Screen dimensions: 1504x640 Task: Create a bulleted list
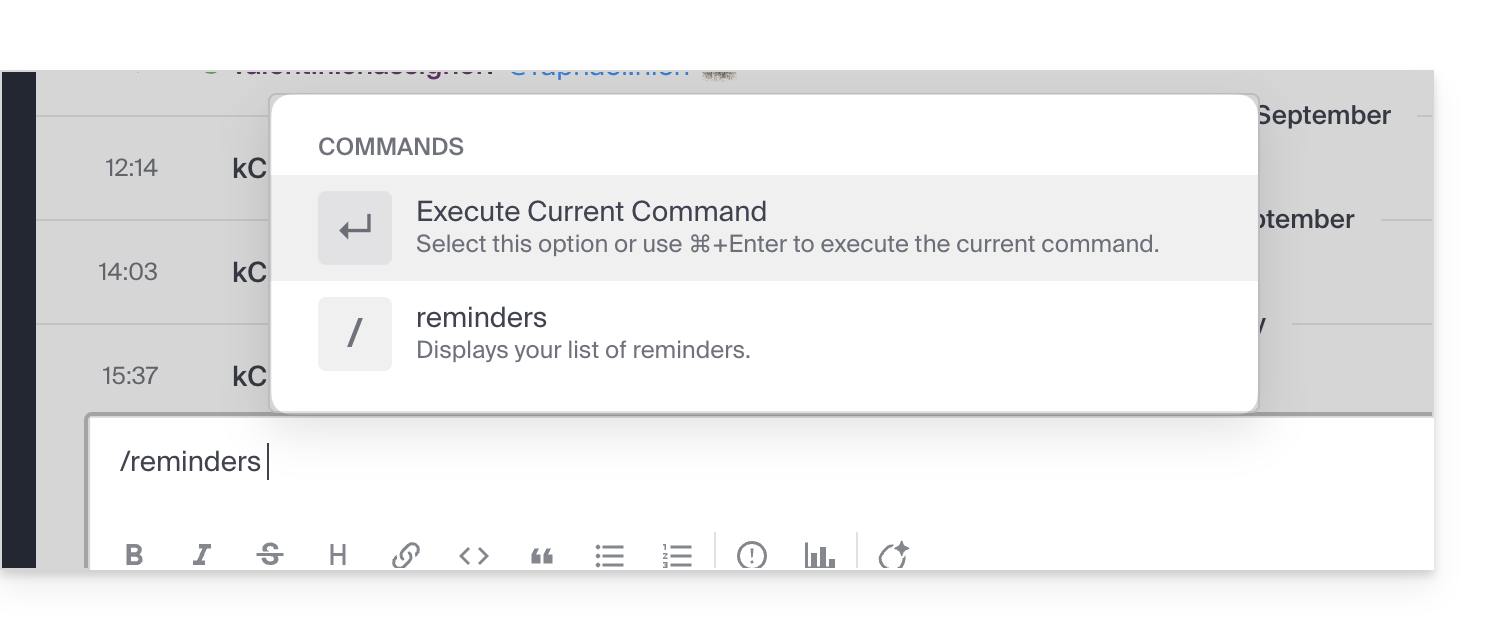(610, 555)
